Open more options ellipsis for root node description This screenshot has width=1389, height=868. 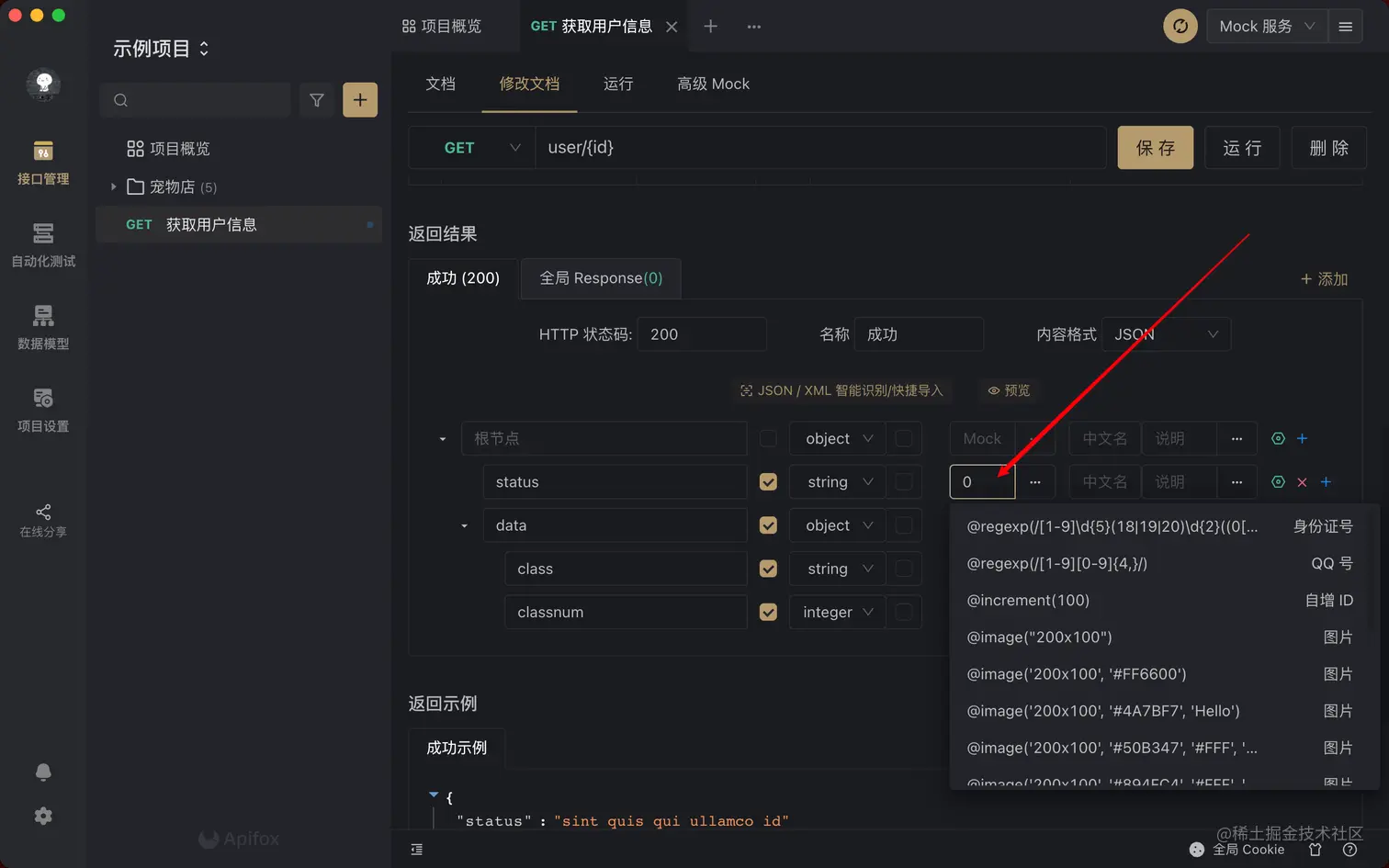click(x=1237, y=439)
